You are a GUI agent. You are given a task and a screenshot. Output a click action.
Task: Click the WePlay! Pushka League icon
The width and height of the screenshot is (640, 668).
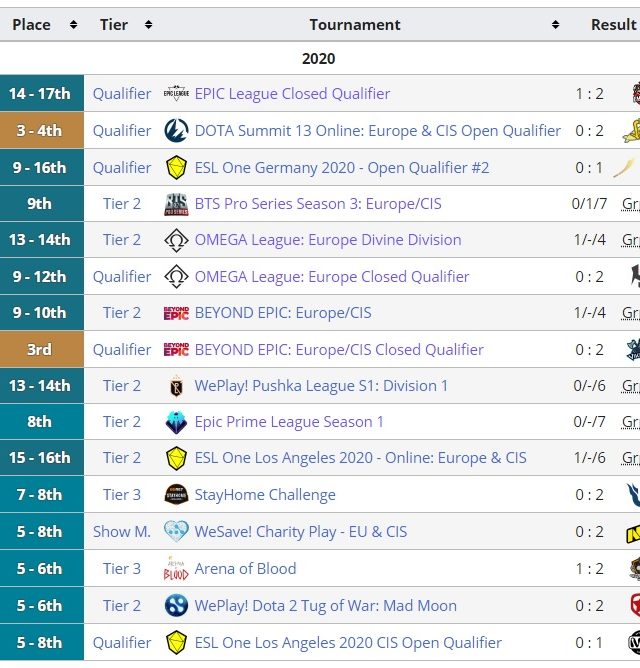[176, 386]
